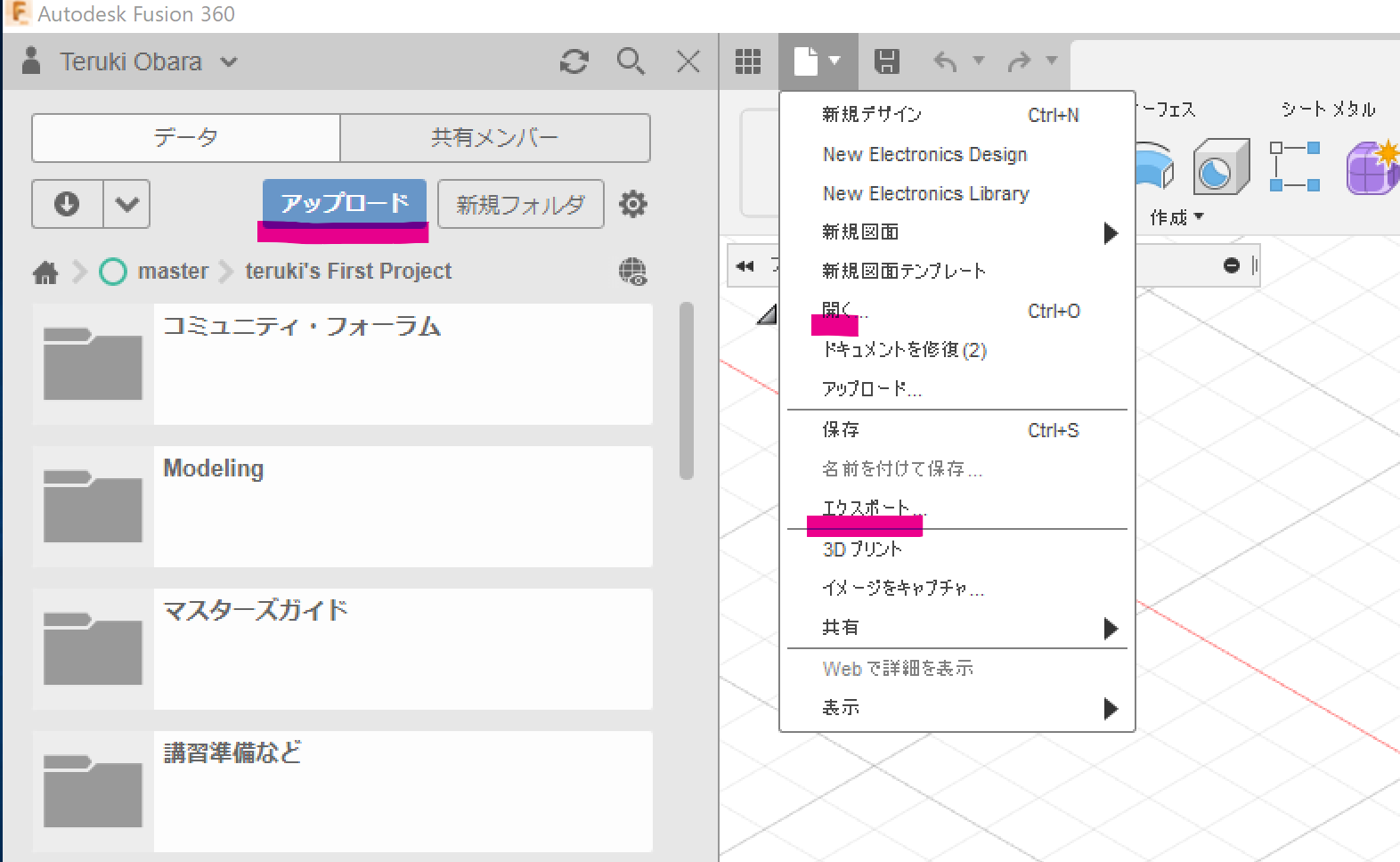Click the Redo arrow

coord(1019,61)
